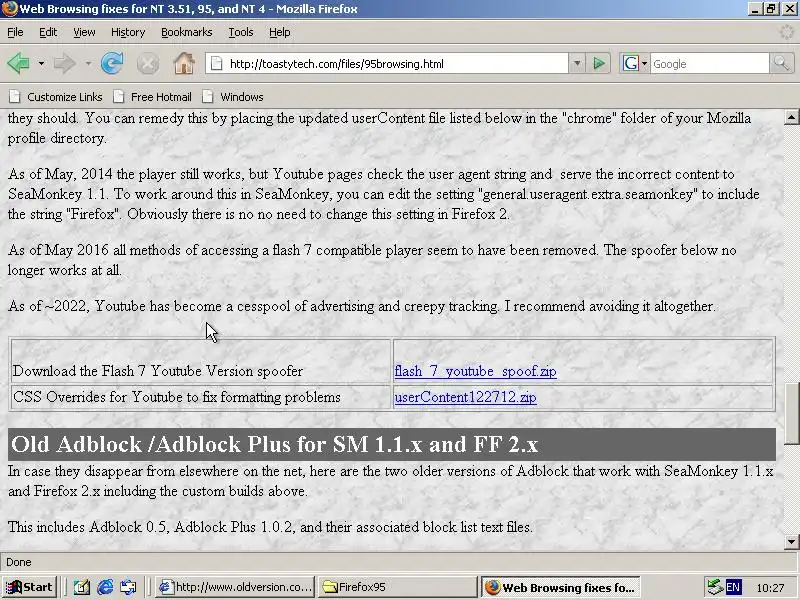Click the Firefox activity throbber icon
Image resolution: width=800 pixels, height=600 pixels.
[789, 32]
